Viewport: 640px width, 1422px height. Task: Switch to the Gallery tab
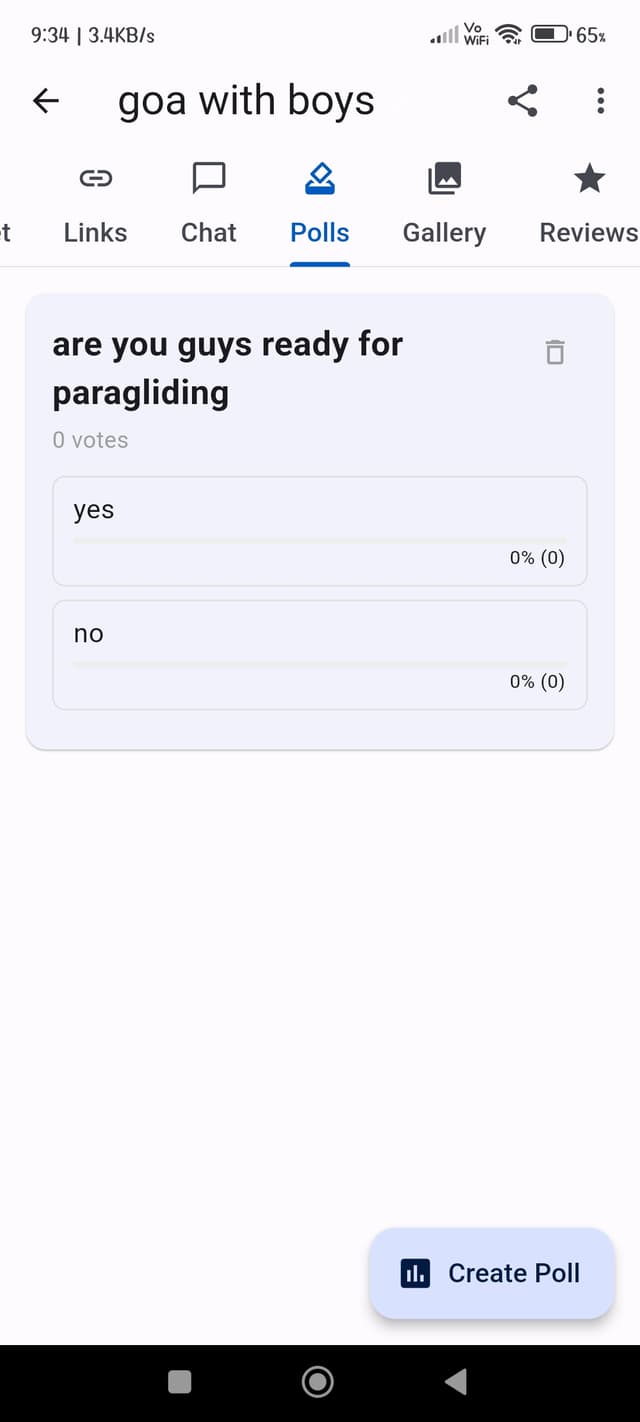443,205
